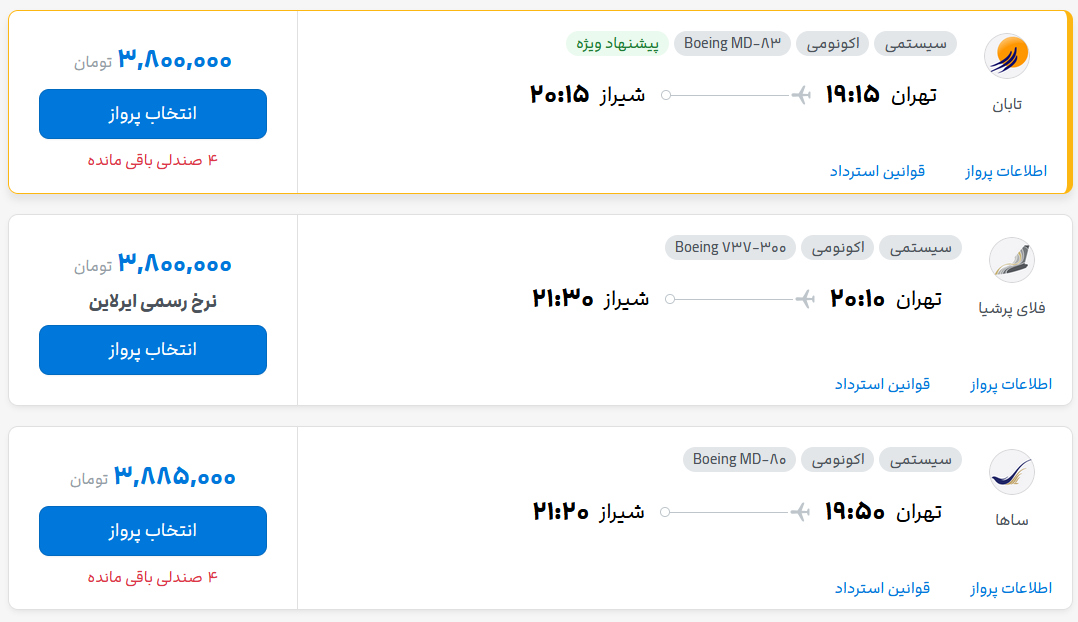Click the Boeing MD-80 aircraft tag
Image resolution: width=1078 pixels, height=622 pixels.
pyautogui.click(x=739, y=460)
